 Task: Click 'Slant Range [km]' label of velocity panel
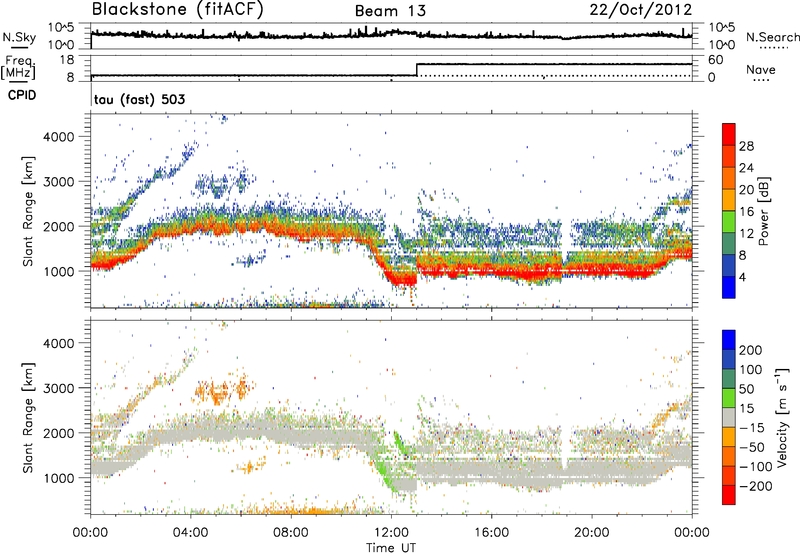coord(28,418)
